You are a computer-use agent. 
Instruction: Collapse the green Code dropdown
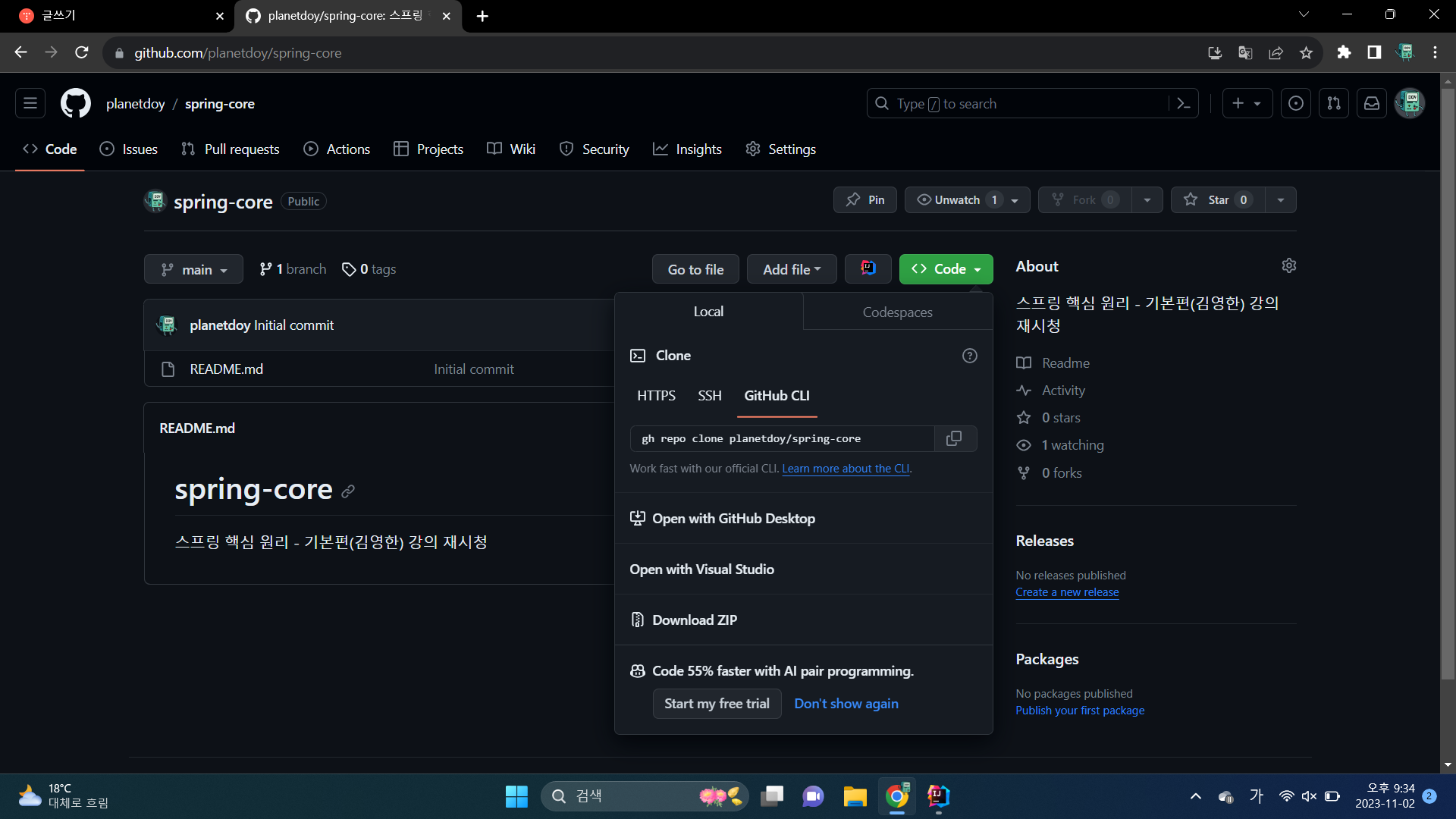946,269
